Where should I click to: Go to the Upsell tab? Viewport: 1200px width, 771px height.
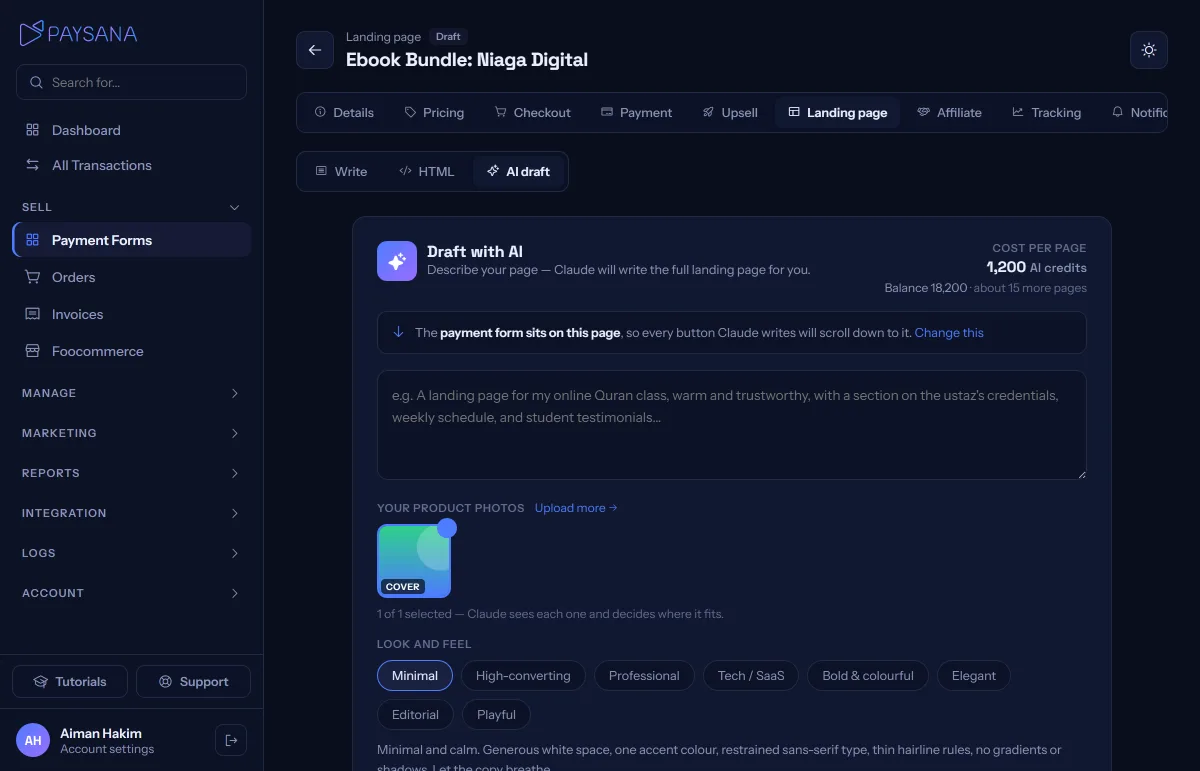click(730, 112)
